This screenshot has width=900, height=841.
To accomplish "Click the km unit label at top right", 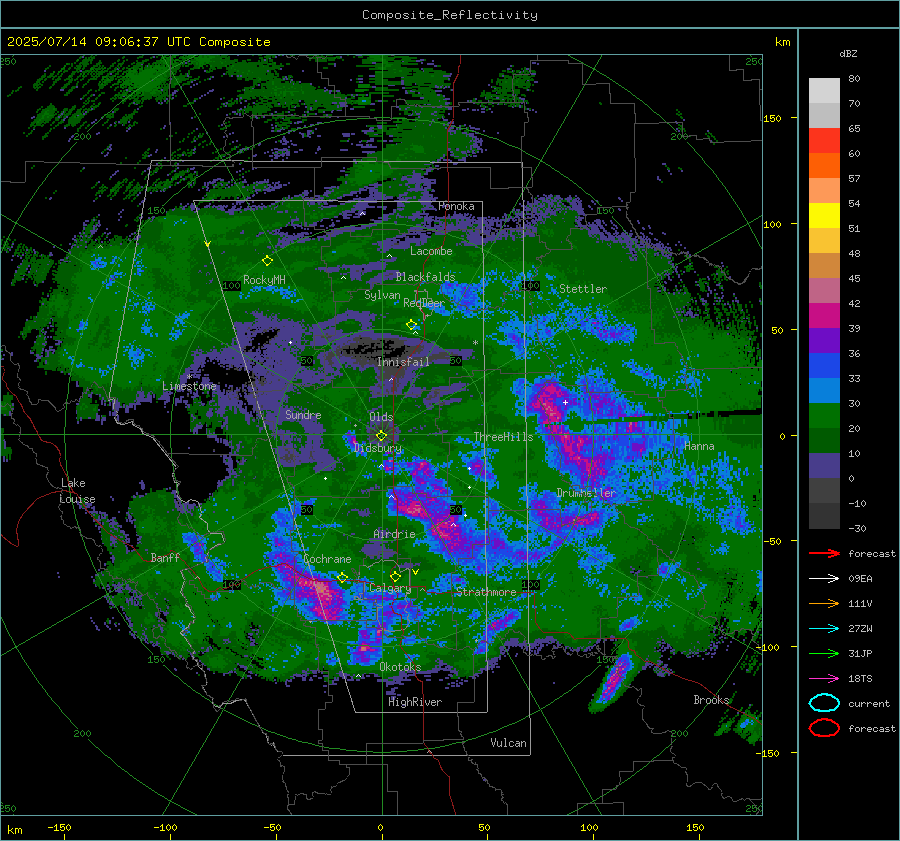I will click(782, 42).
